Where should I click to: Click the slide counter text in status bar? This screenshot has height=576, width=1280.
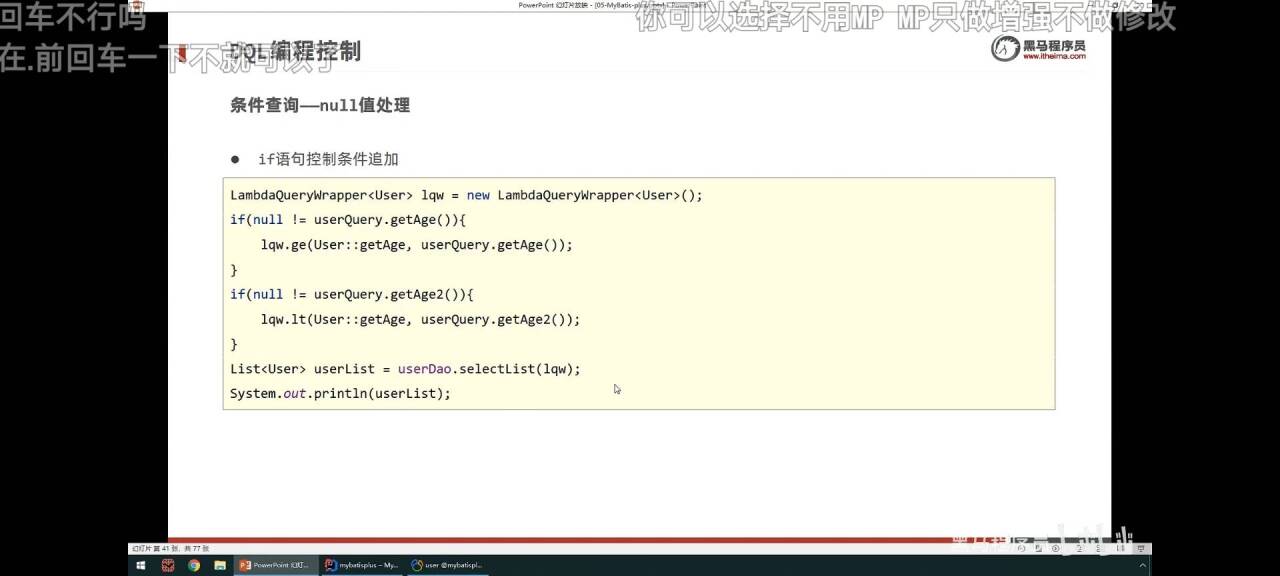point(171,548)
